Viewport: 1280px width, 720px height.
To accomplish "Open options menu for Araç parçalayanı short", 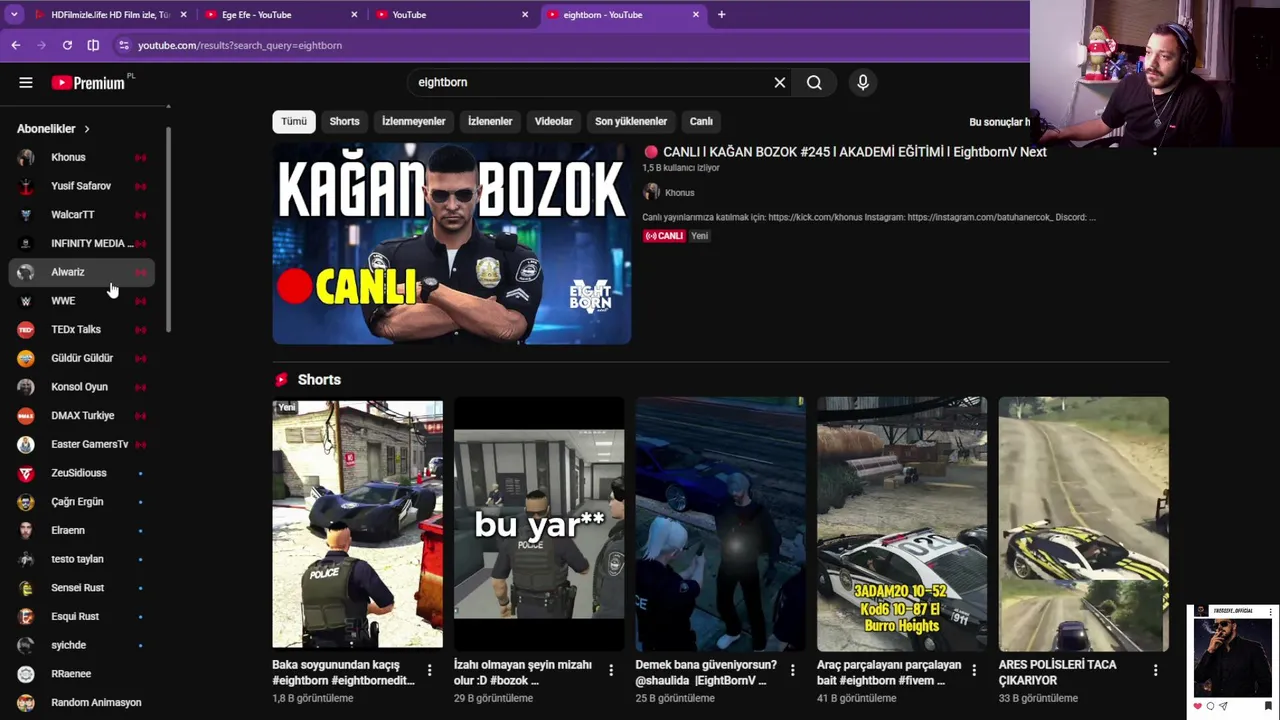I will click(x=974, y=670).
